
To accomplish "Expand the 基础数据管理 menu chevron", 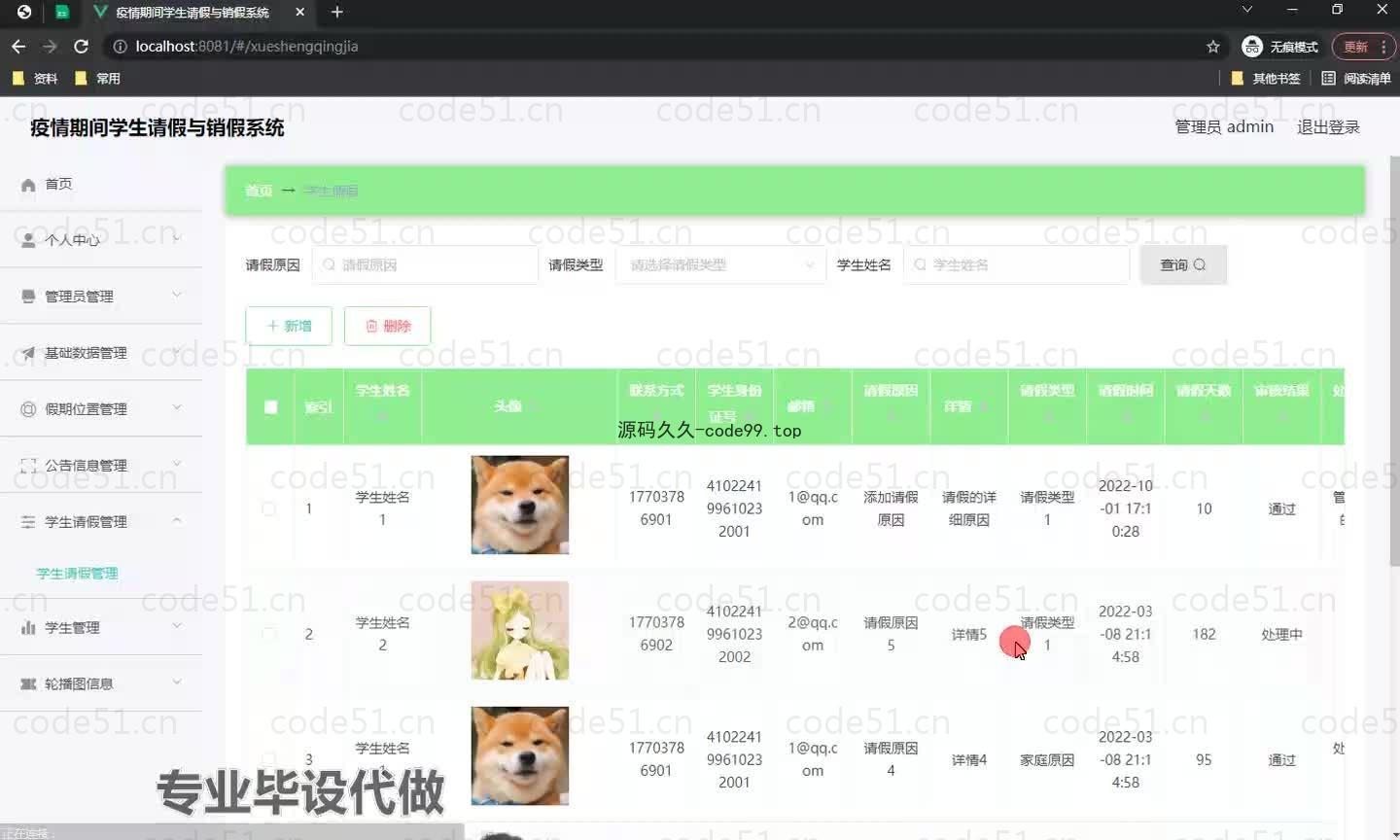I will pyautogui.click(x=177, y=351).
